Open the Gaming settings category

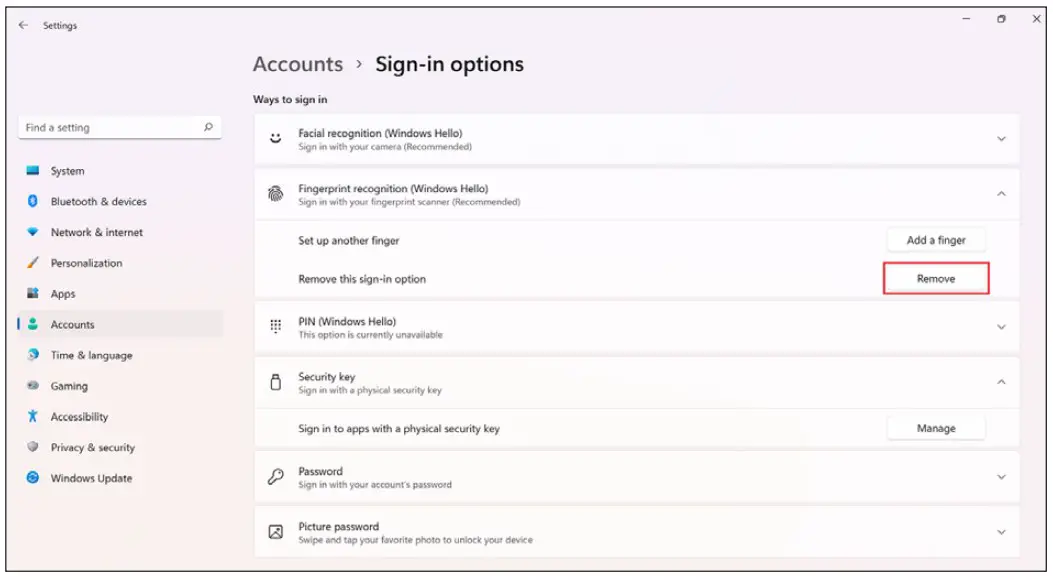click(69, 386)
